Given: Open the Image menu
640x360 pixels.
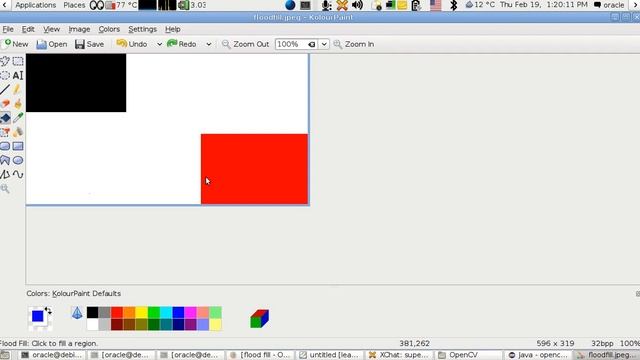Looking at the screenshot, I should coord(79,29).
